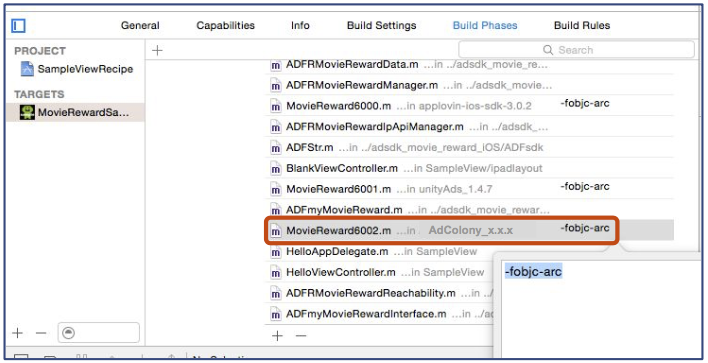Click the file icon of MovieReward6002.m

pos(275,231)
